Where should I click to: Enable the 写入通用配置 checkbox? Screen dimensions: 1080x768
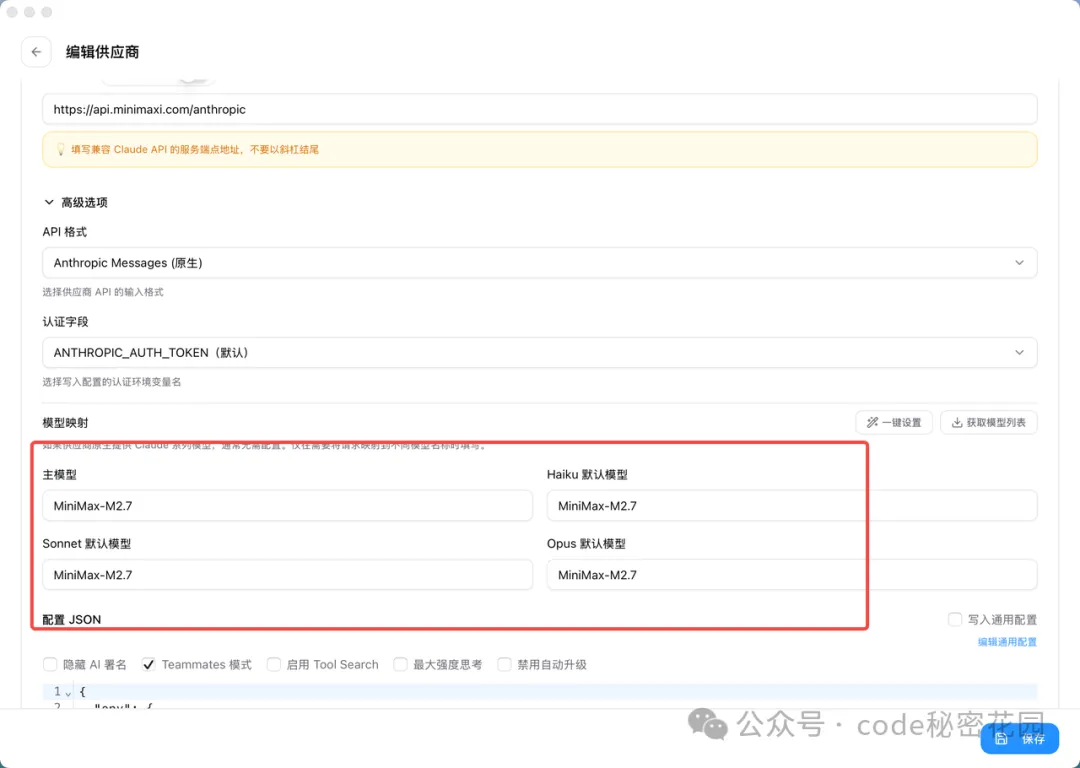coord(955,619)
